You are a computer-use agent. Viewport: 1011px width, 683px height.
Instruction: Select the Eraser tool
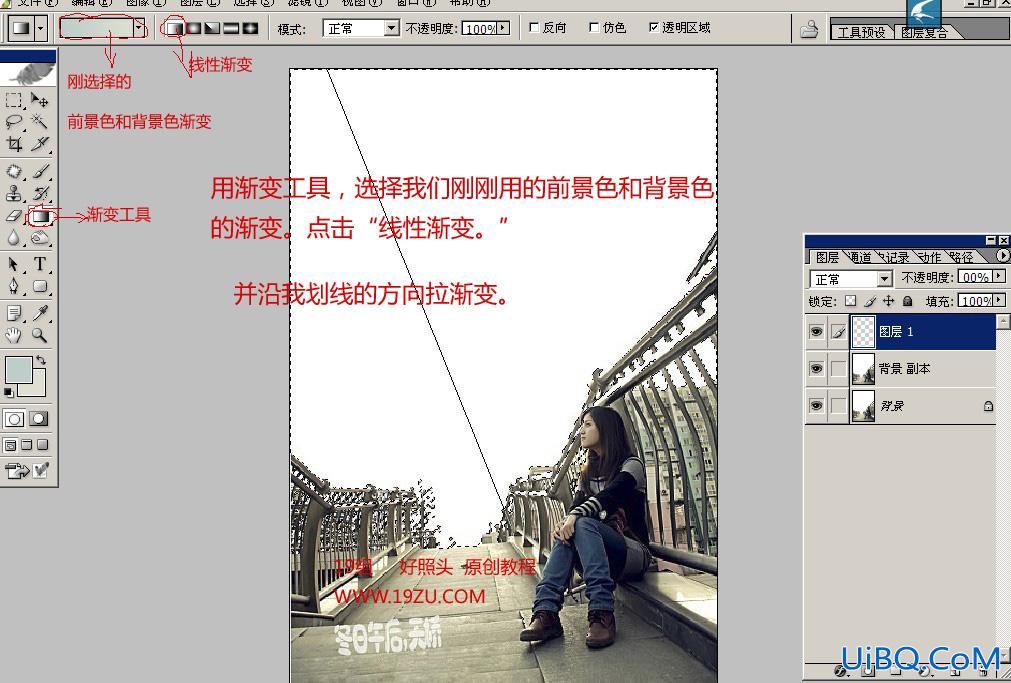pyautogui.click(x=14, y=216)
